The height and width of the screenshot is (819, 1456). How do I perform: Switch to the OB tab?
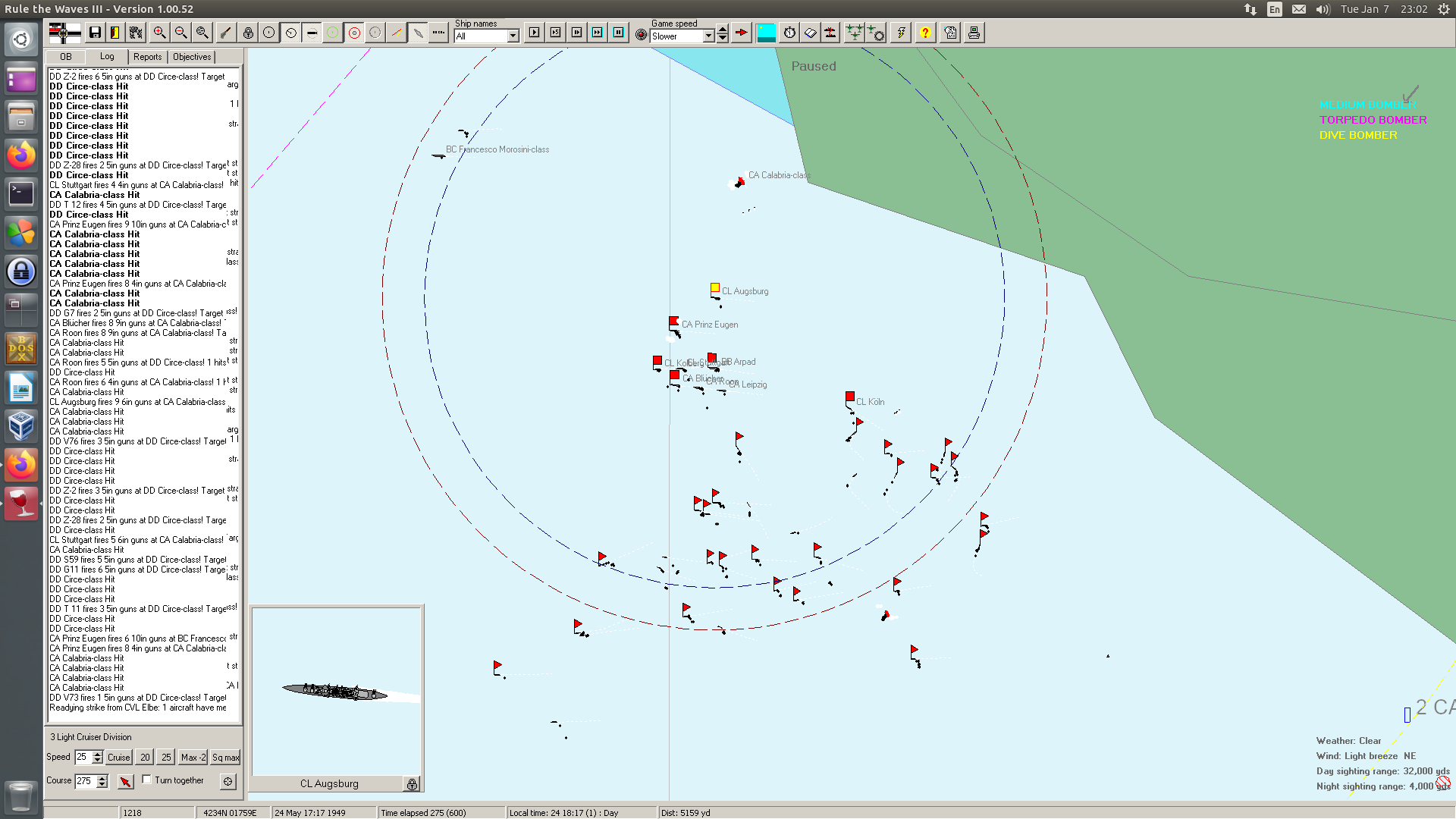[x=66, y=57]
